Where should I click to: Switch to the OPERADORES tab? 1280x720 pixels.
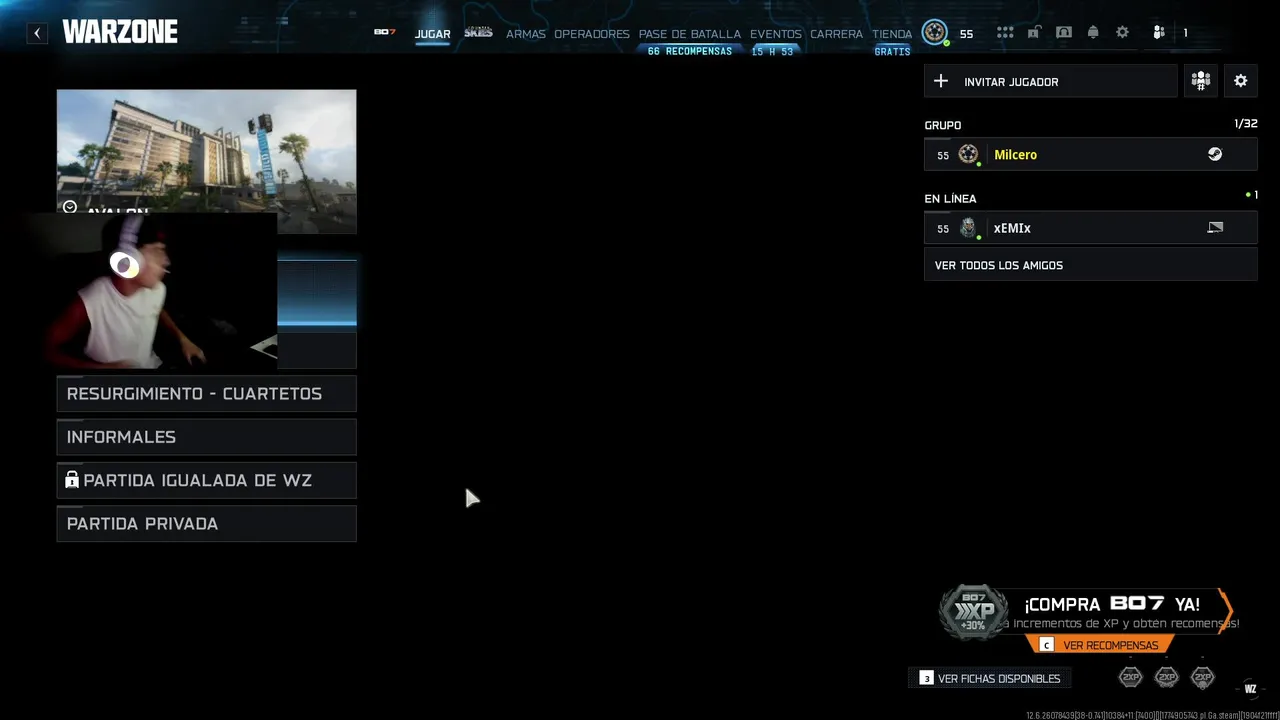click(592, 34)
